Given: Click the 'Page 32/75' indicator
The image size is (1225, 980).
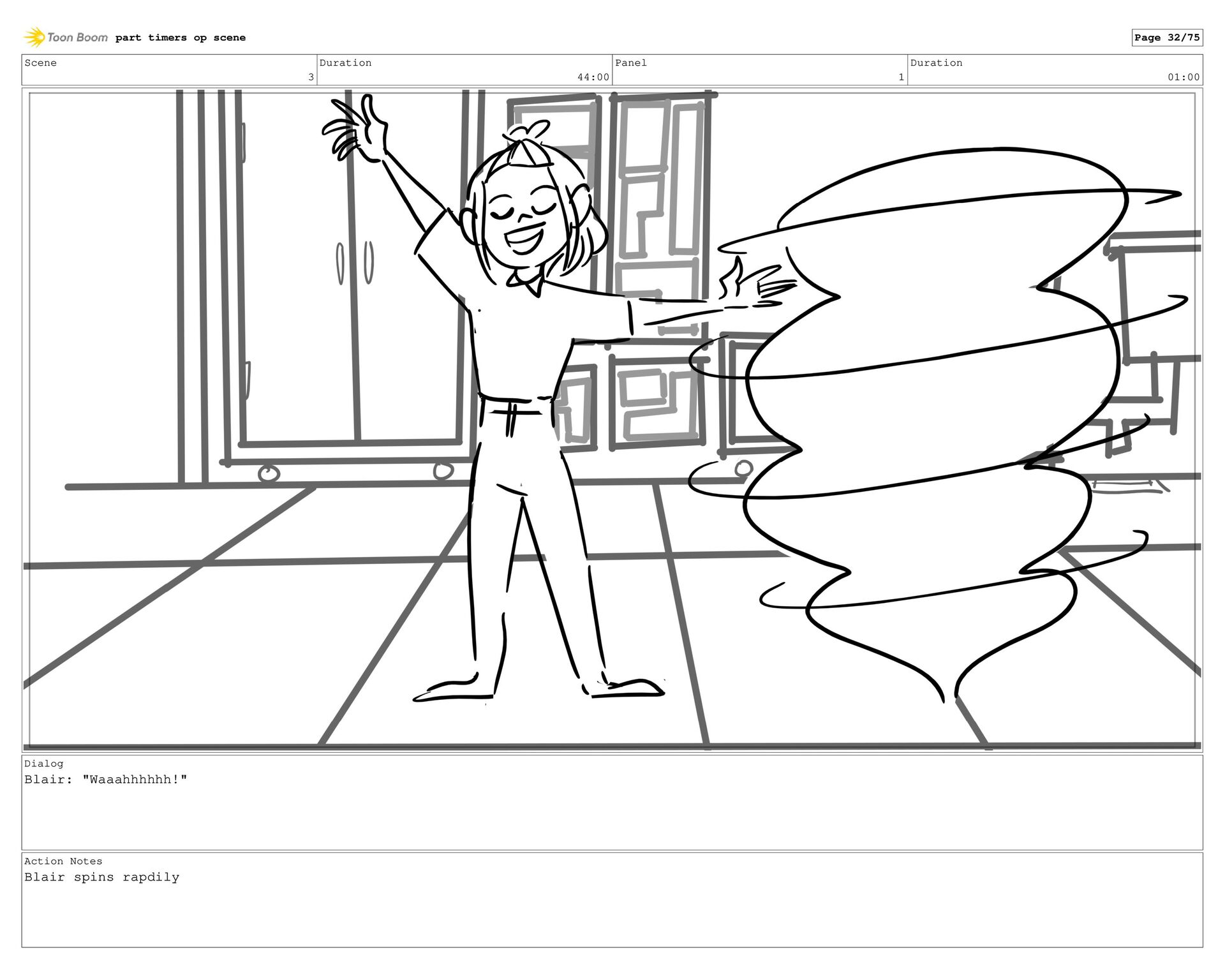Looking at the screenshot, I should pos(1167,38).
